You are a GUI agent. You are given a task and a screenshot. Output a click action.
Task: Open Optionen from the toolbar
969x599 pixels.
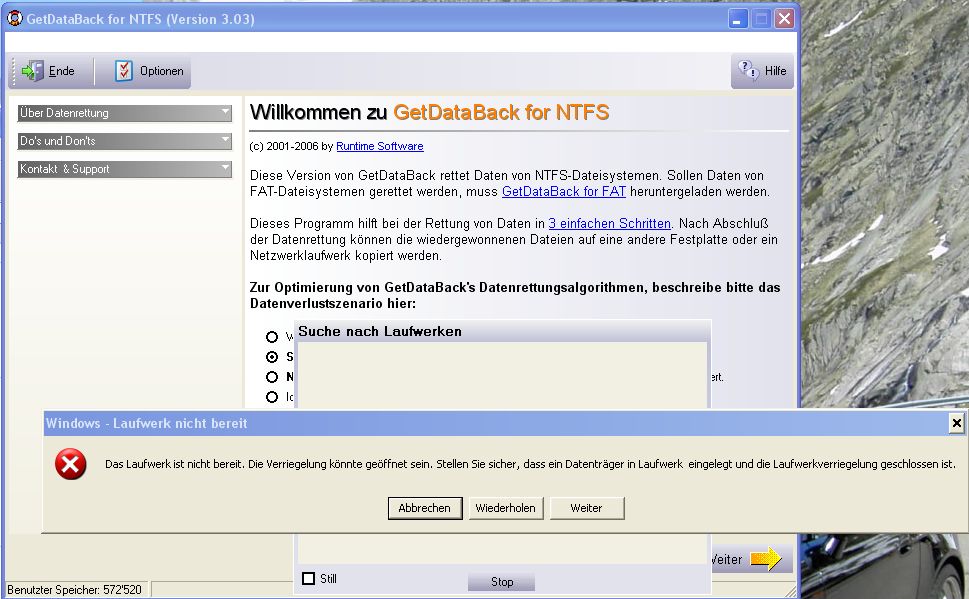[x=149, y=71]
